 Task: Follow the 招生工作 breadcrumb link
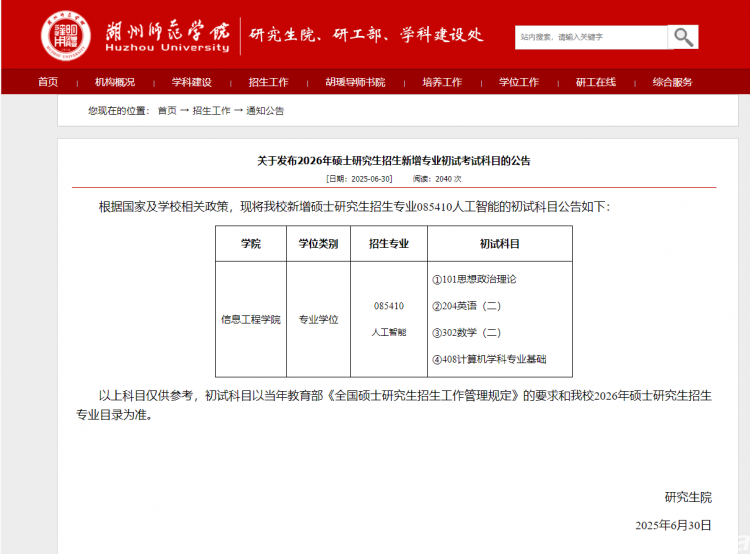tap(211, 111)
